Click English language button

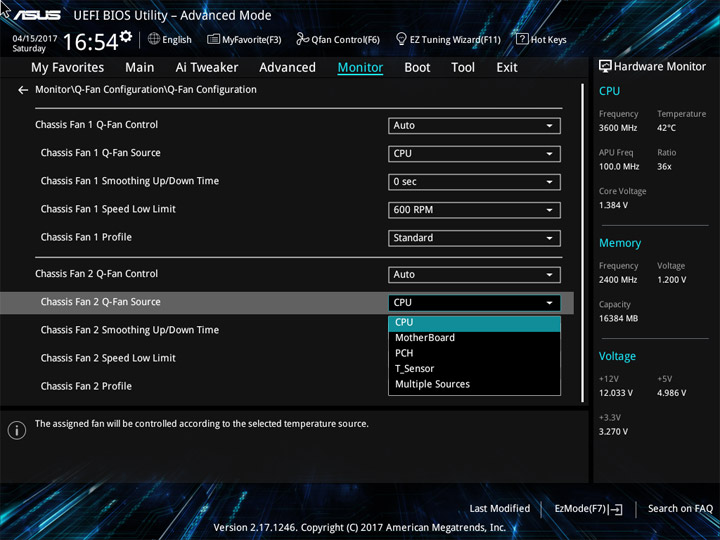tap(169, 39)
